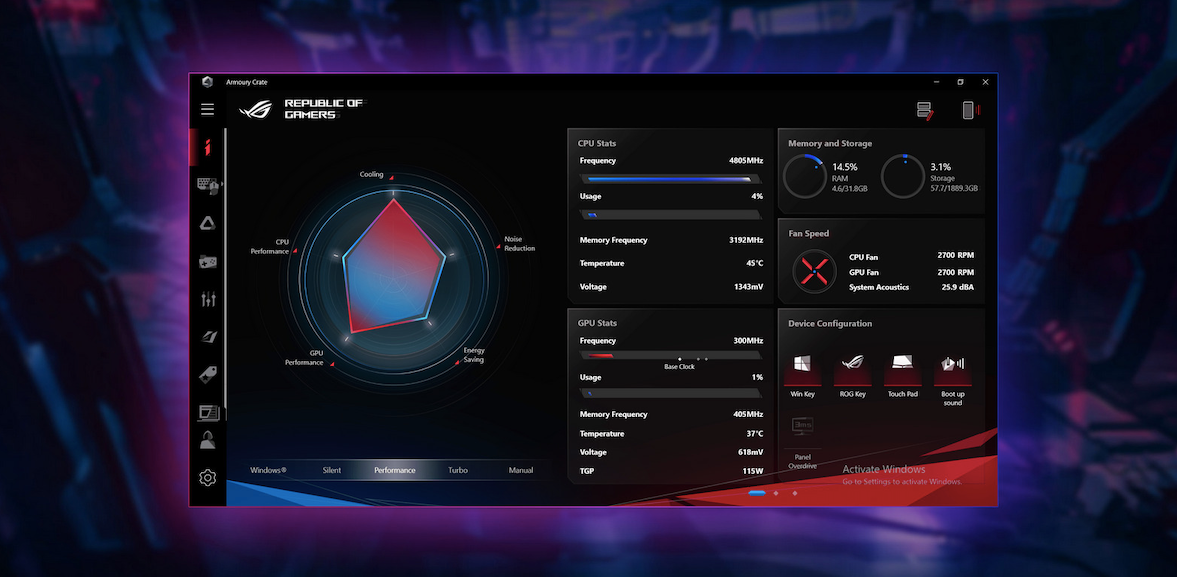The height and width of the screenshot is (577, 1177).
Task: Switch to Turbo operating mode
Action: (458, 470)
